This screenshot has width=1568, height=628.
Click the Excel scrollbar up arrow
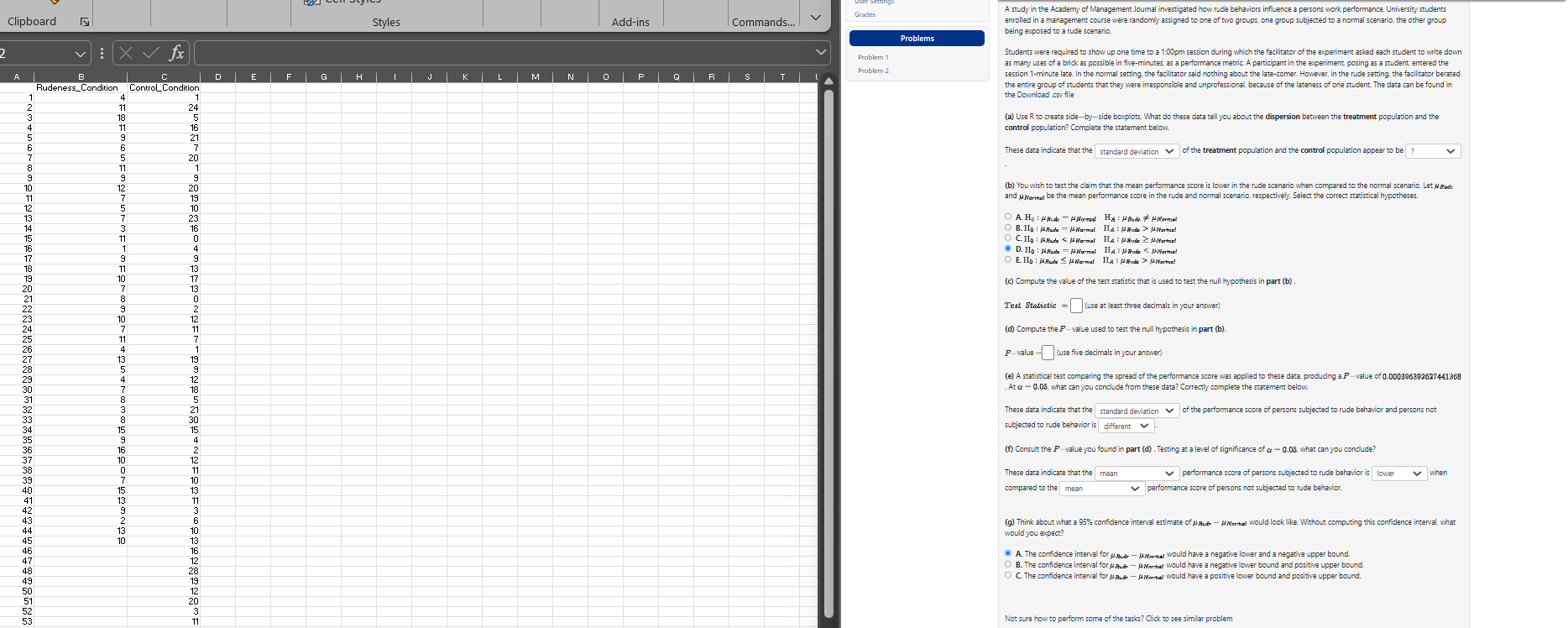(828, 81)
